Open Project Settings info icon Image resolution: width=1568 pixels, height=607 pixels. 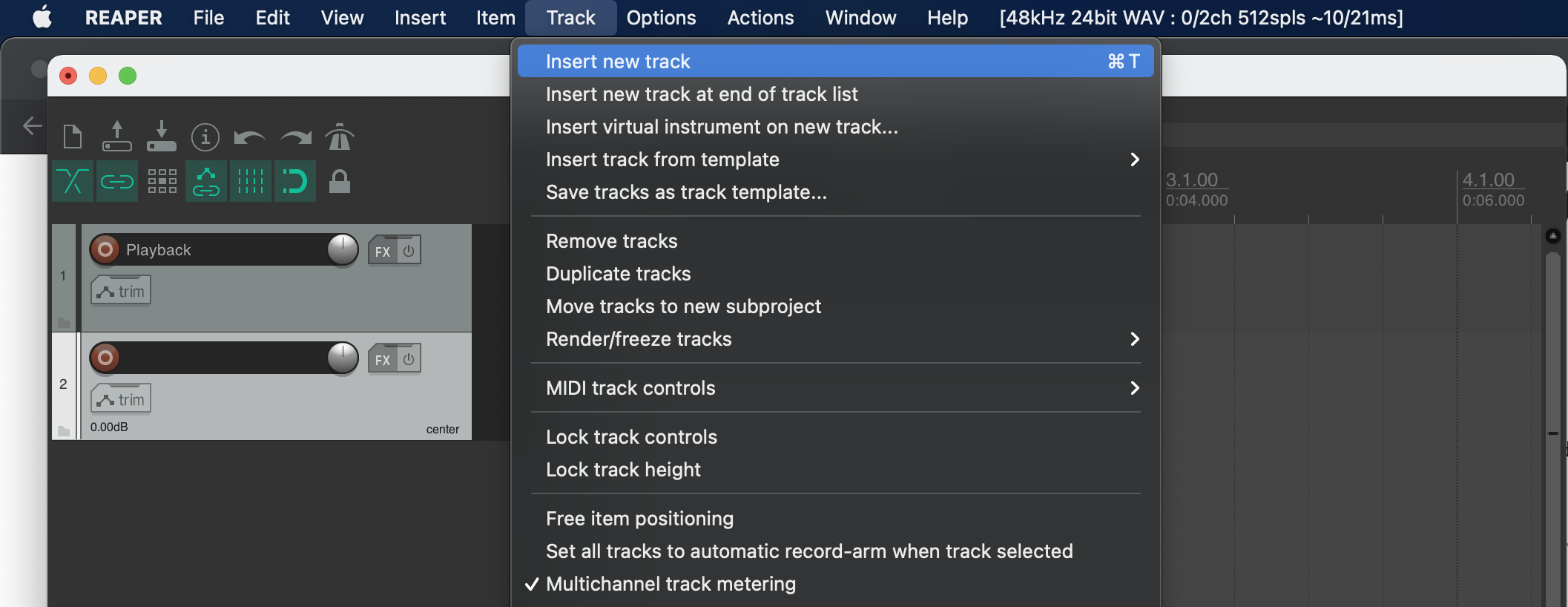pyautogui.click(x=205, y=137)
